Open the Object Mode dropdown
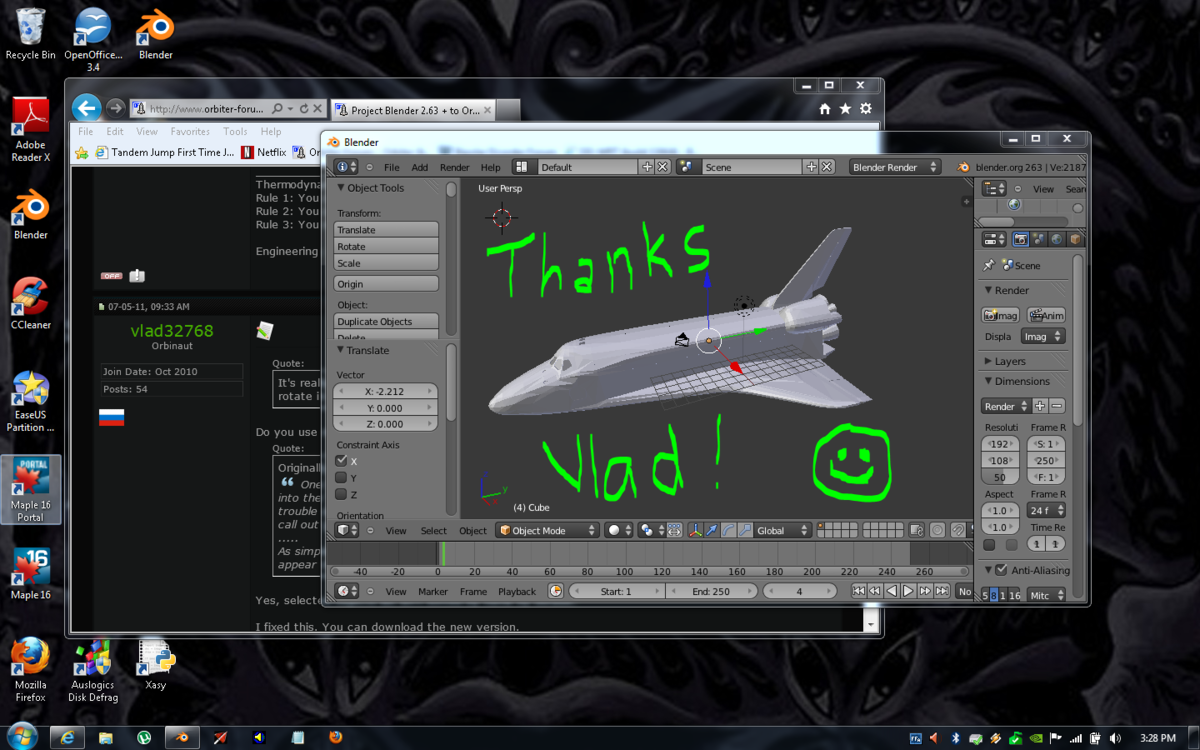 [x=547, y=530]
